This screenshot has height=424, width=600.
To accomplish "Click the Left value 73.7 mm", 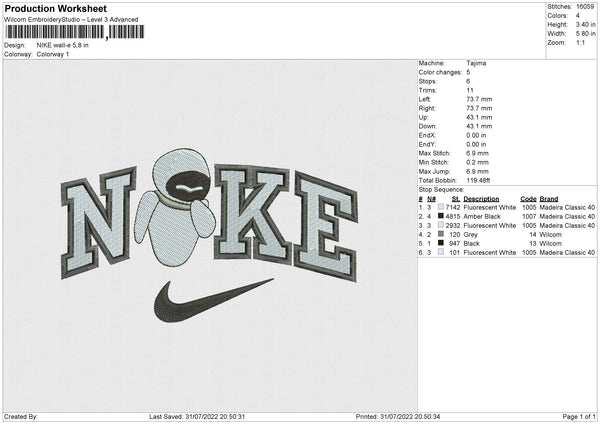I will coord(479,99).
